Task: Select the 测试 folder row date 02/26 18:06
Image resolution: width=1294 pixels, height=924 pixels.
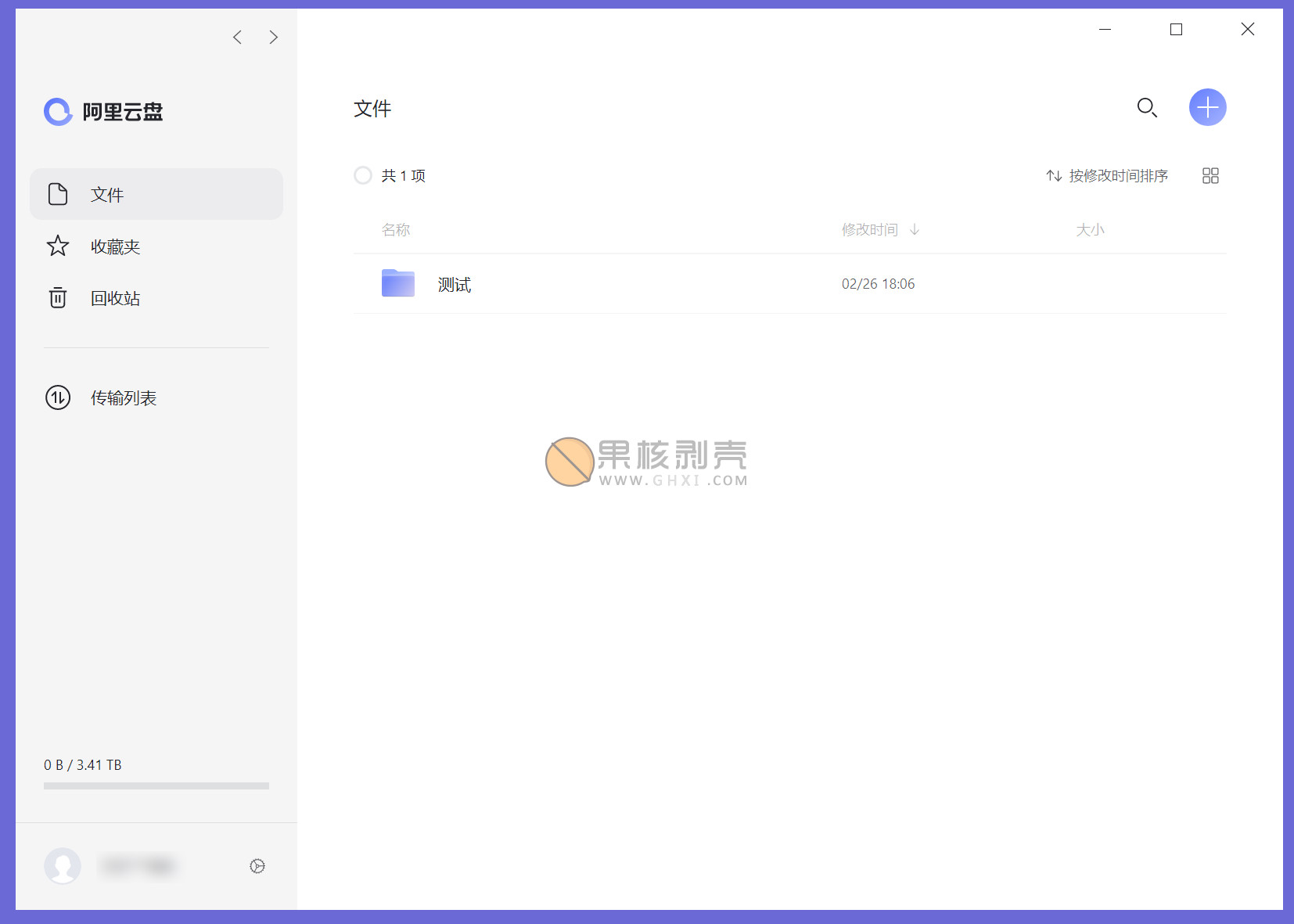Action: tap(878, 284)
